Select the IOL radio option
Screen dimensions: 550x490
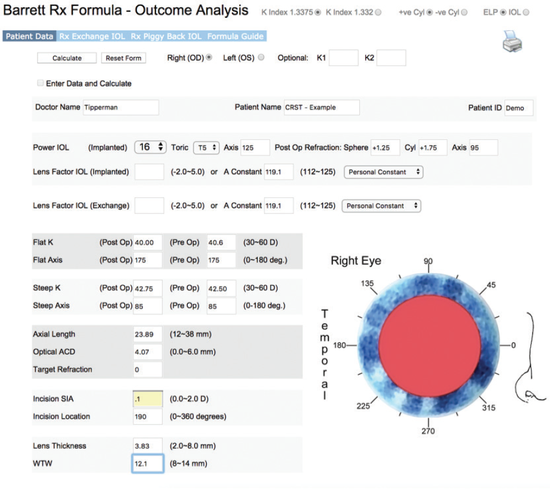click(526, 12)
